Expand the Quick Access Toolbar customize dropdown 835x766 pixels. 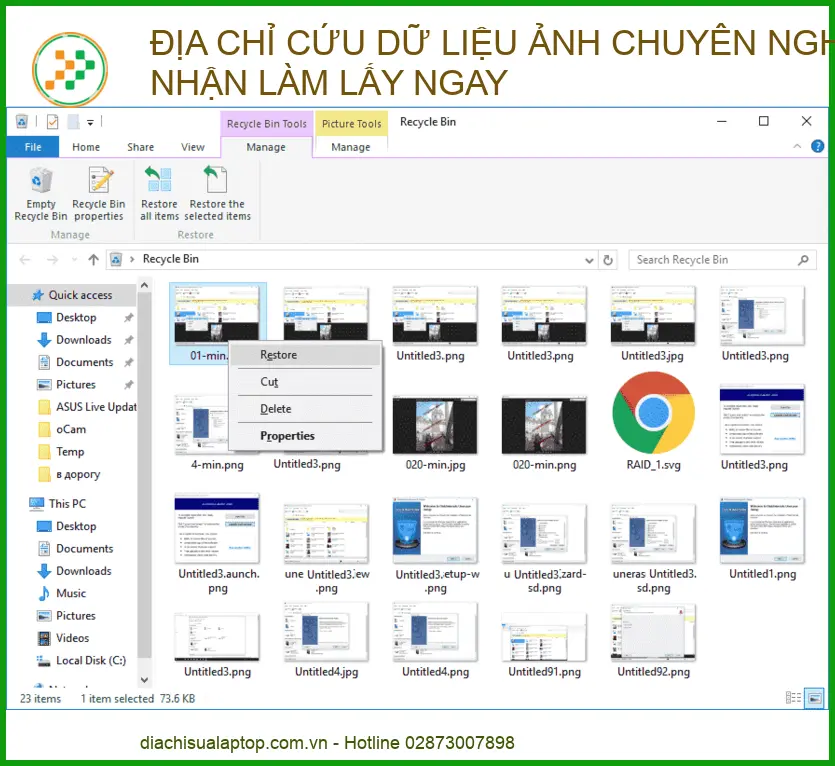tap(91, 123)
